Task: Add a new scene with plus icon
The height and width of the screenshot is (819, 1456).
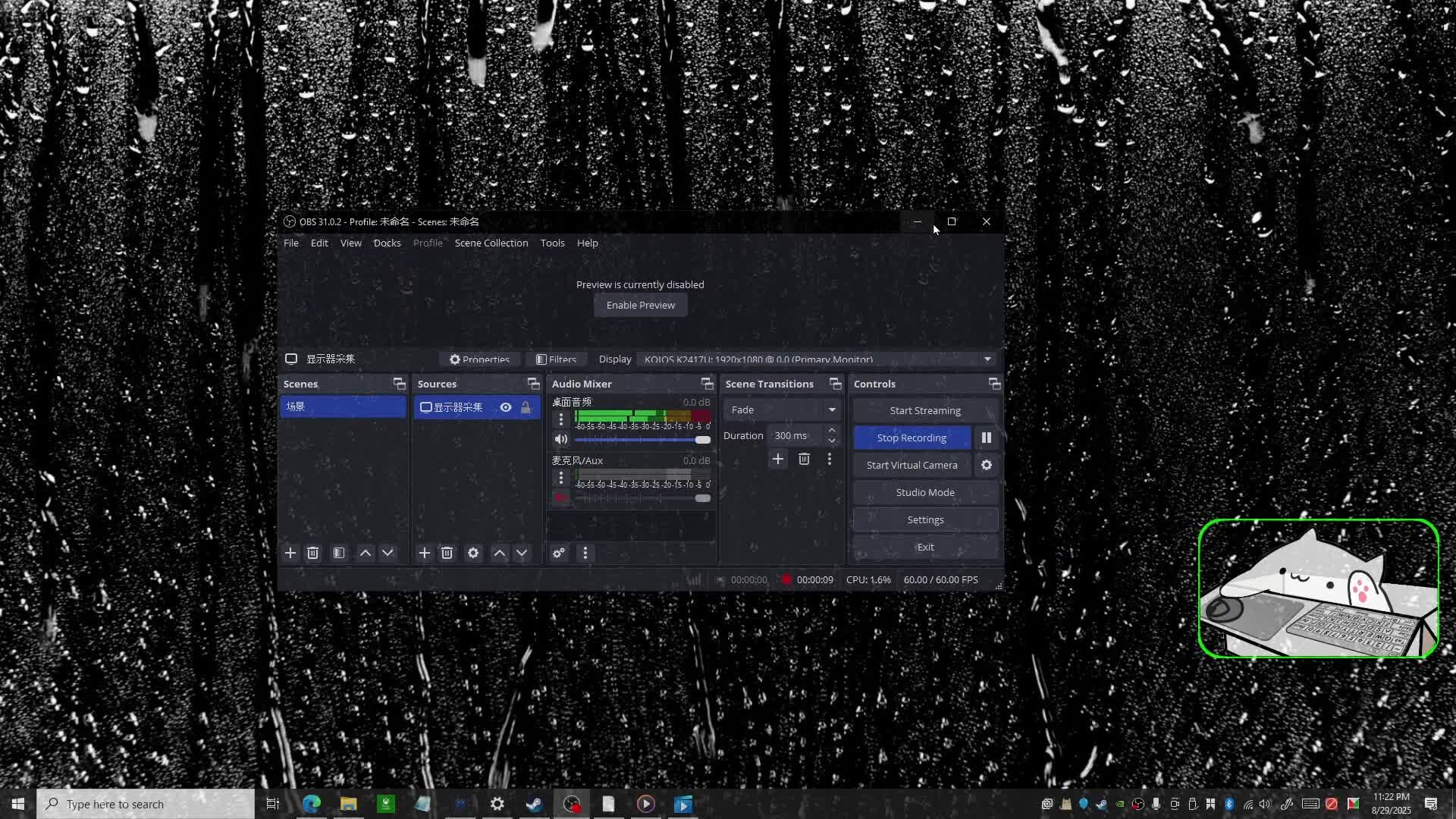Action: coord(290,553)
